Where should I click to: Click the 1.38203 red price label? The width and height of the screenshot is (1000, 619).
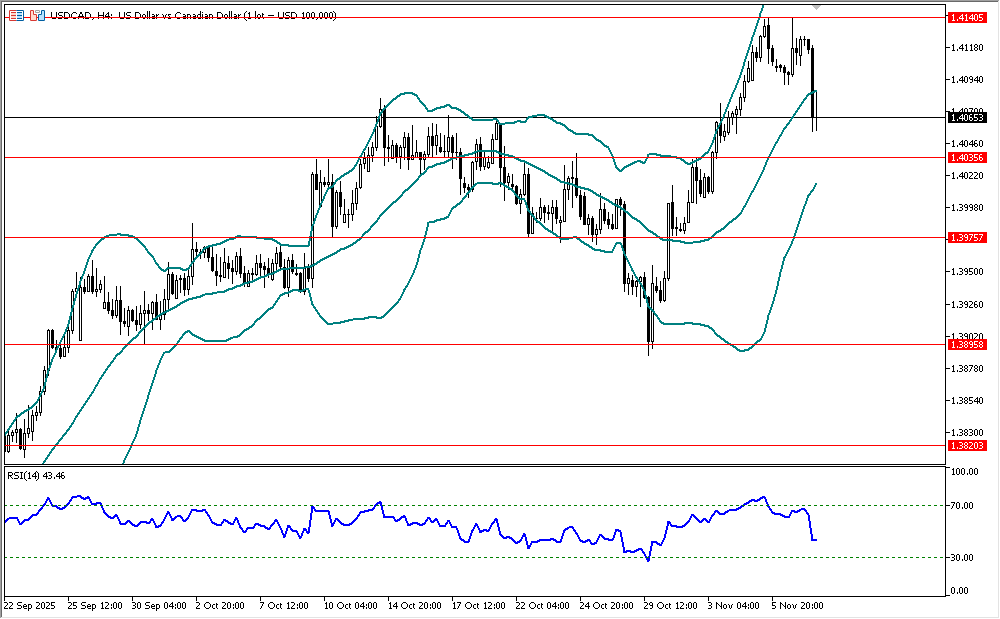tap(967, 445)
